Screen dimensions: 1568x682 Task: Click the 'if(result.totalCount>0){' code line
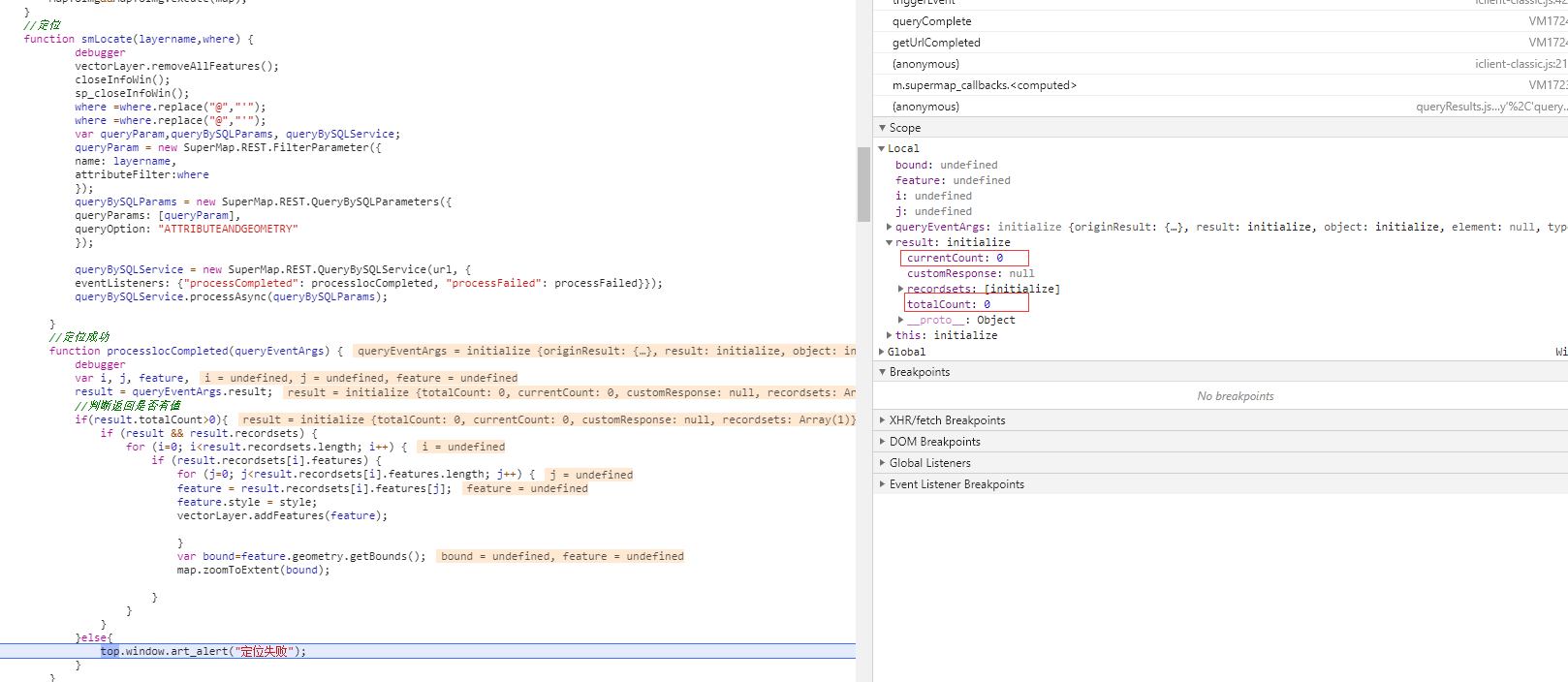[x=151, y=420]
